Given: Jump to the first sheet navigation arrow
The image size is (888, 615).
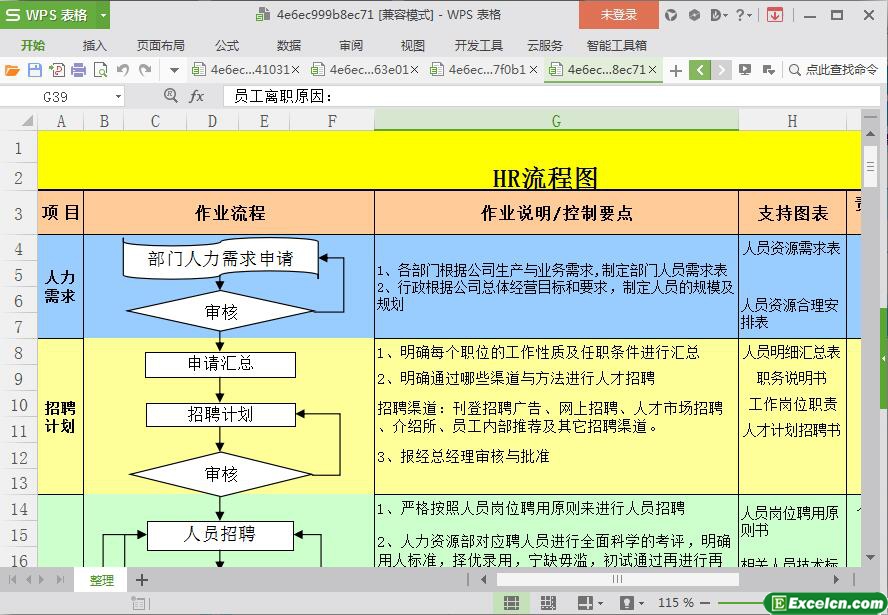Looking at the screenshot, I should 12,579.
